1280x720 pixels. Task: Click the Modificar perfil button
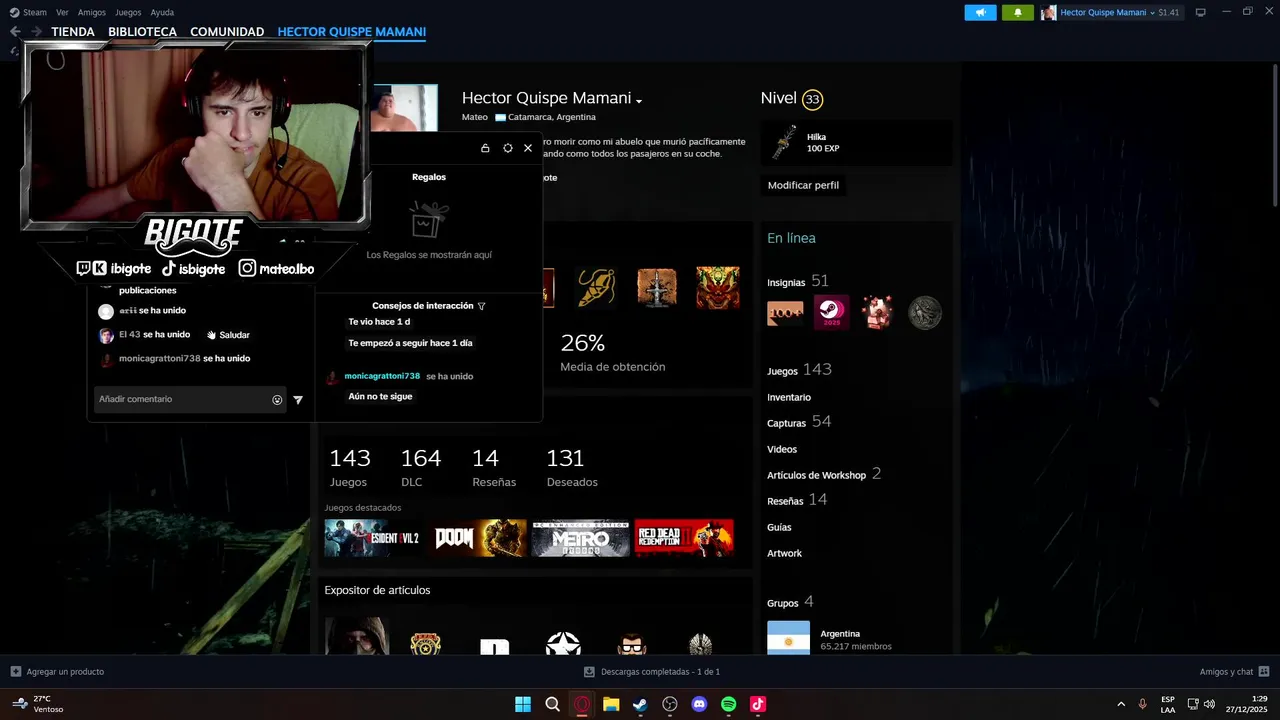803,185
